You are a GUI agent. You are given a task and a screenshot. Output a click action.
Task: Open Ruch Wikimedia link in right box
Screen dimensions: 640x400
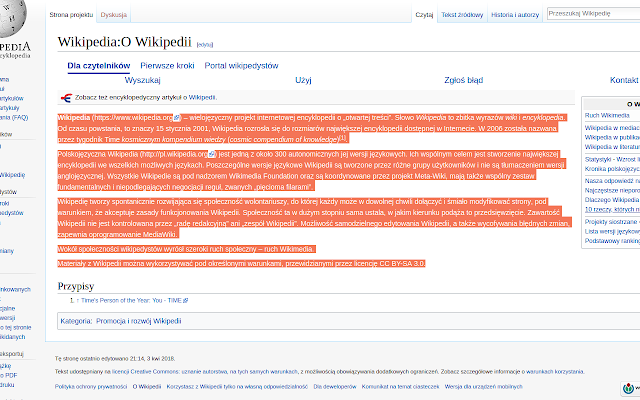tap(607, 116)
